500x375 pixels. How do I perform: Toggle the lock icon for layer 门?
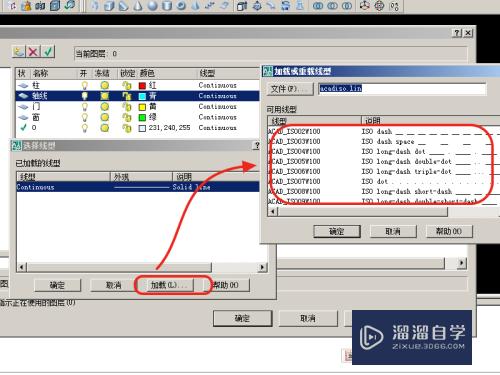pyautogui.click(x=126, y=107)
